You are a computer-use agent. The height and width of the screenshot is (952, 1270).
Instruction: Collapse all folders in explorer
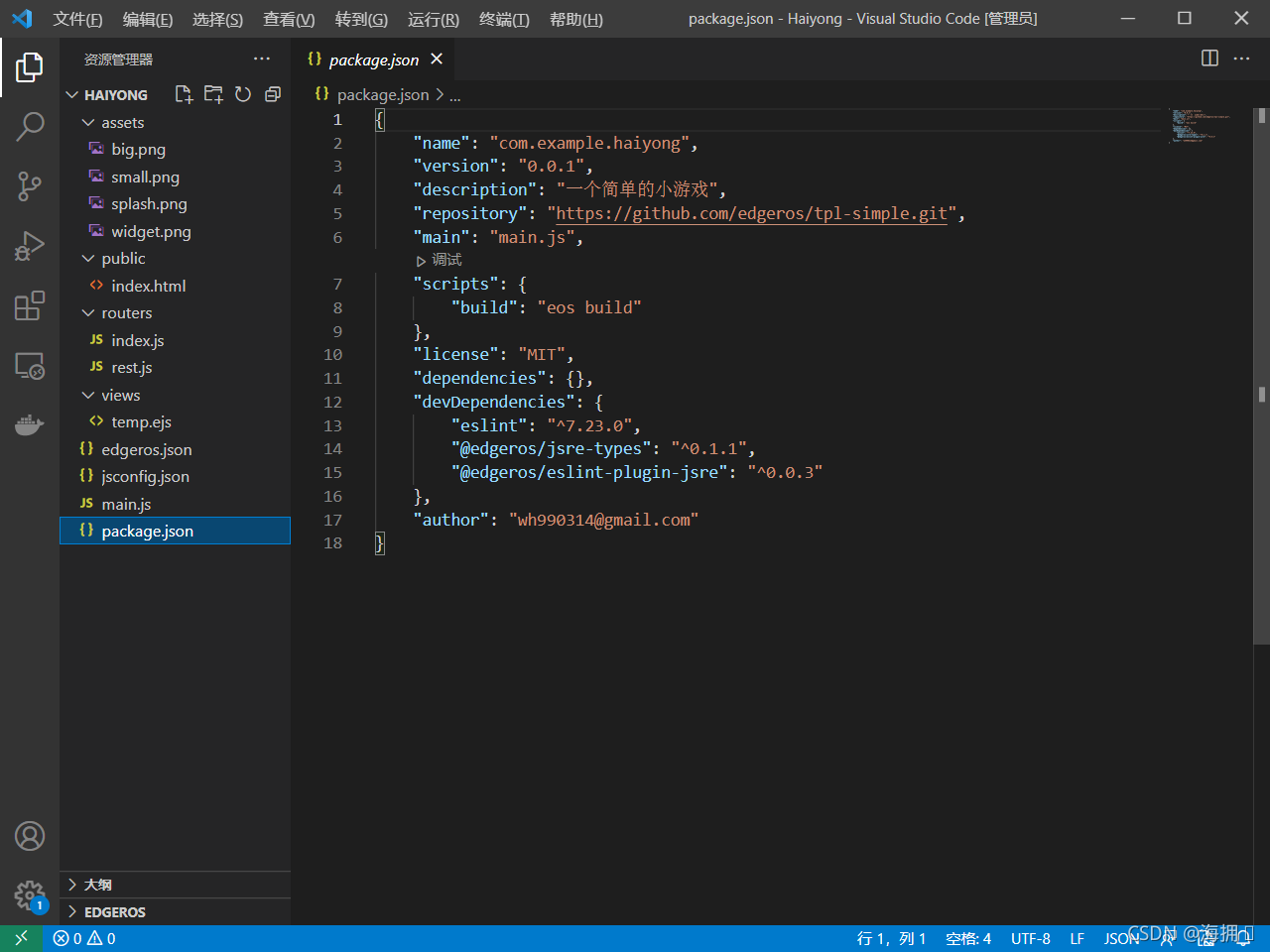coord(273,94)
